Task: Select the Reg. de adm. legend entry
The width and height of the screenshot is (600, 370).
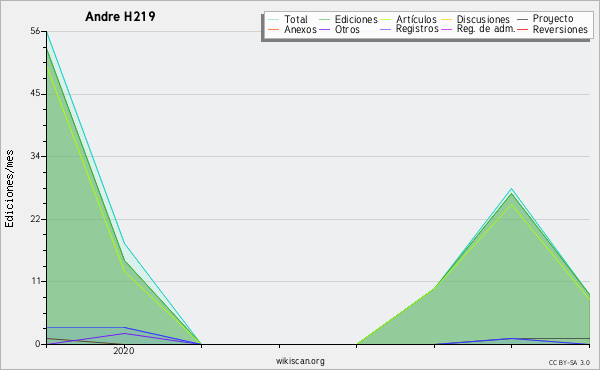Action: click(x=486, y=29)
